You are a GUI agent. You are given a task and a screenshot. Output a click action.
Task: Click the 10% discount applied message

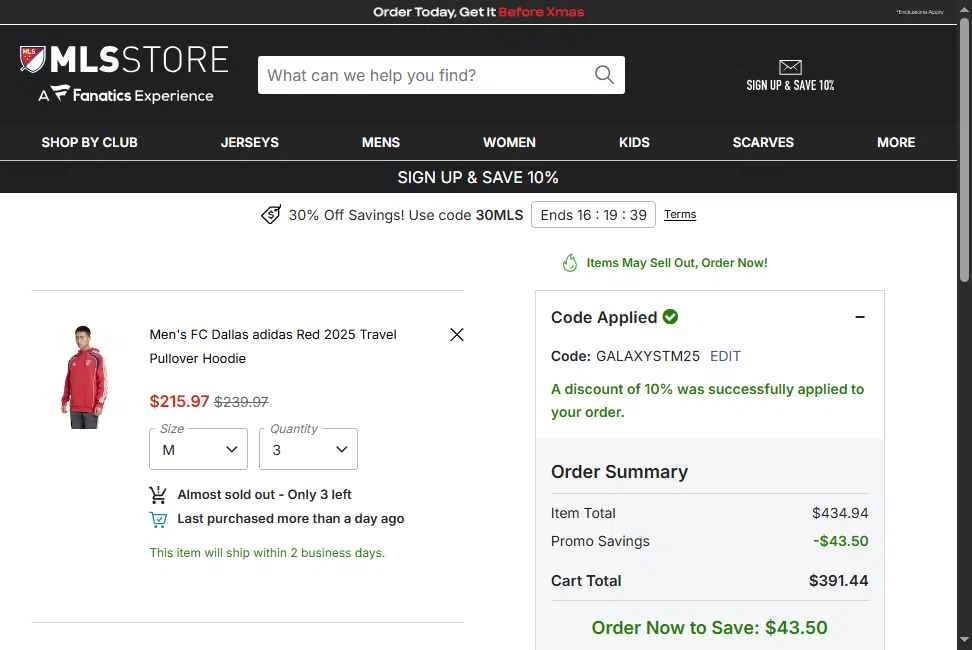707,400
